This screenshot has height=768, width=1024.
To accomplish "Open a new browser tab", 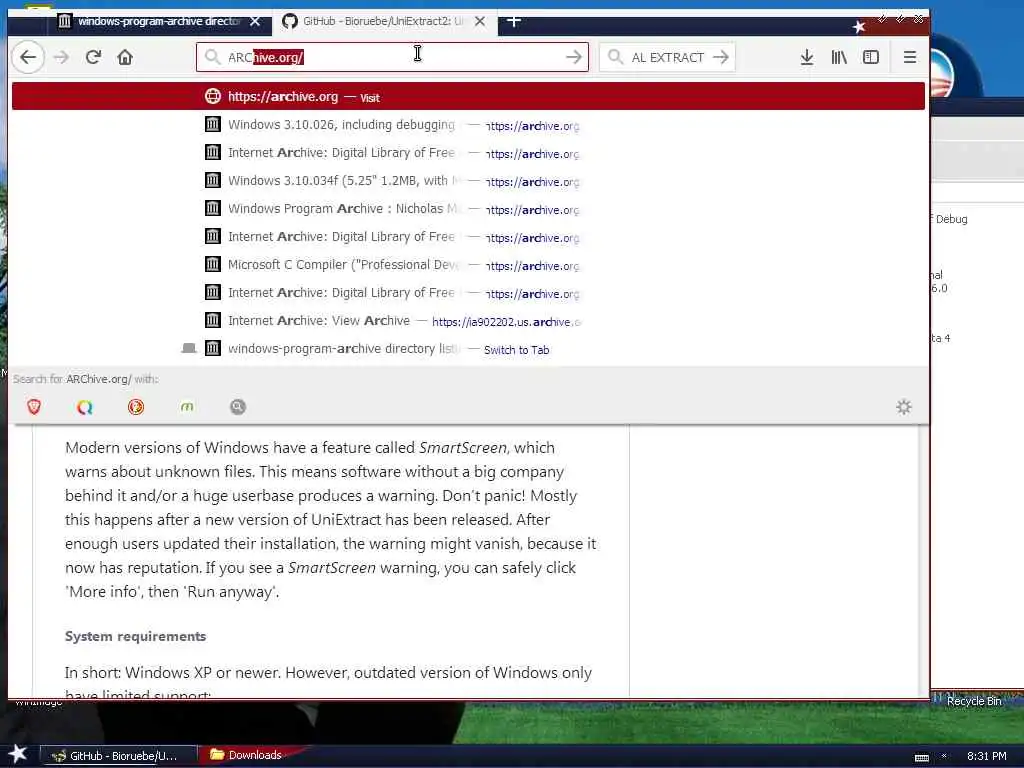I will (x=514, y=21).
